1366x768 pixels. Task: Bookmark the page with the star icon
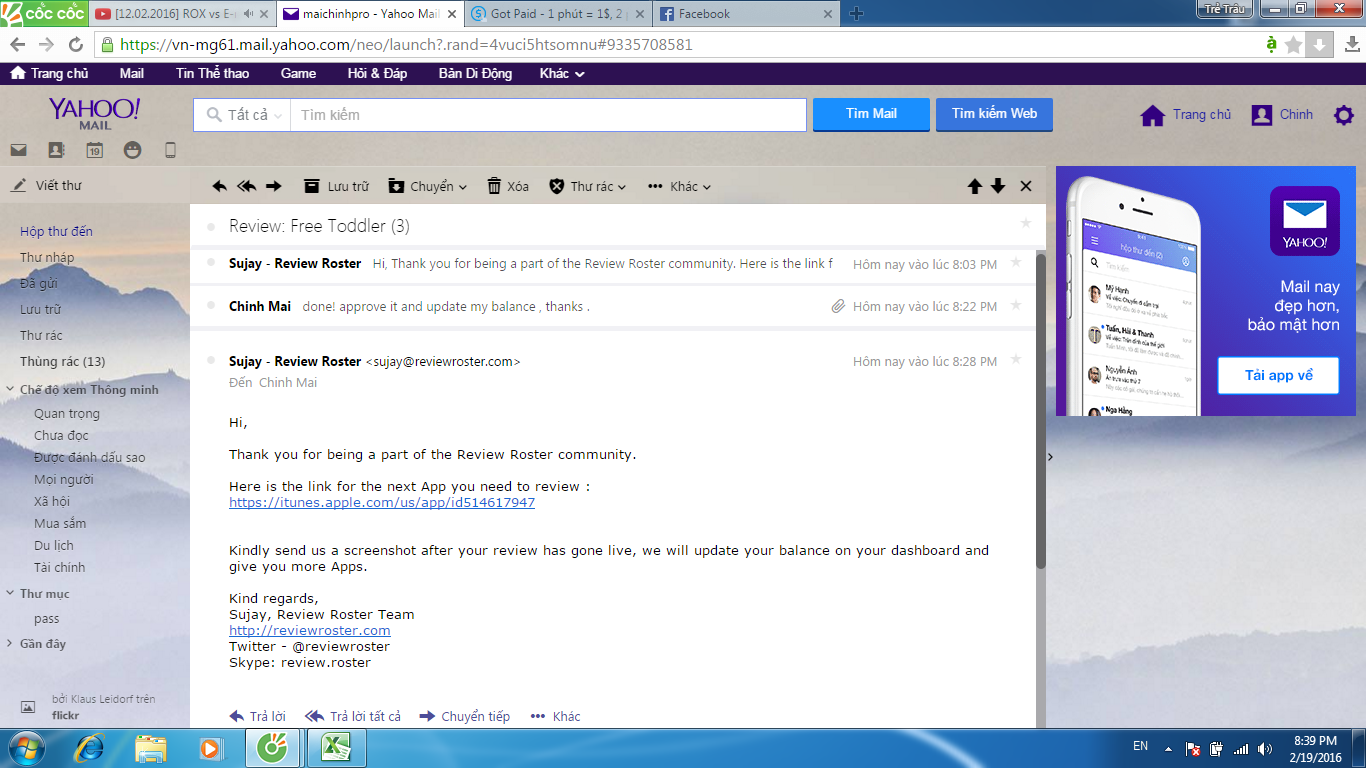tap(1294, 45)
